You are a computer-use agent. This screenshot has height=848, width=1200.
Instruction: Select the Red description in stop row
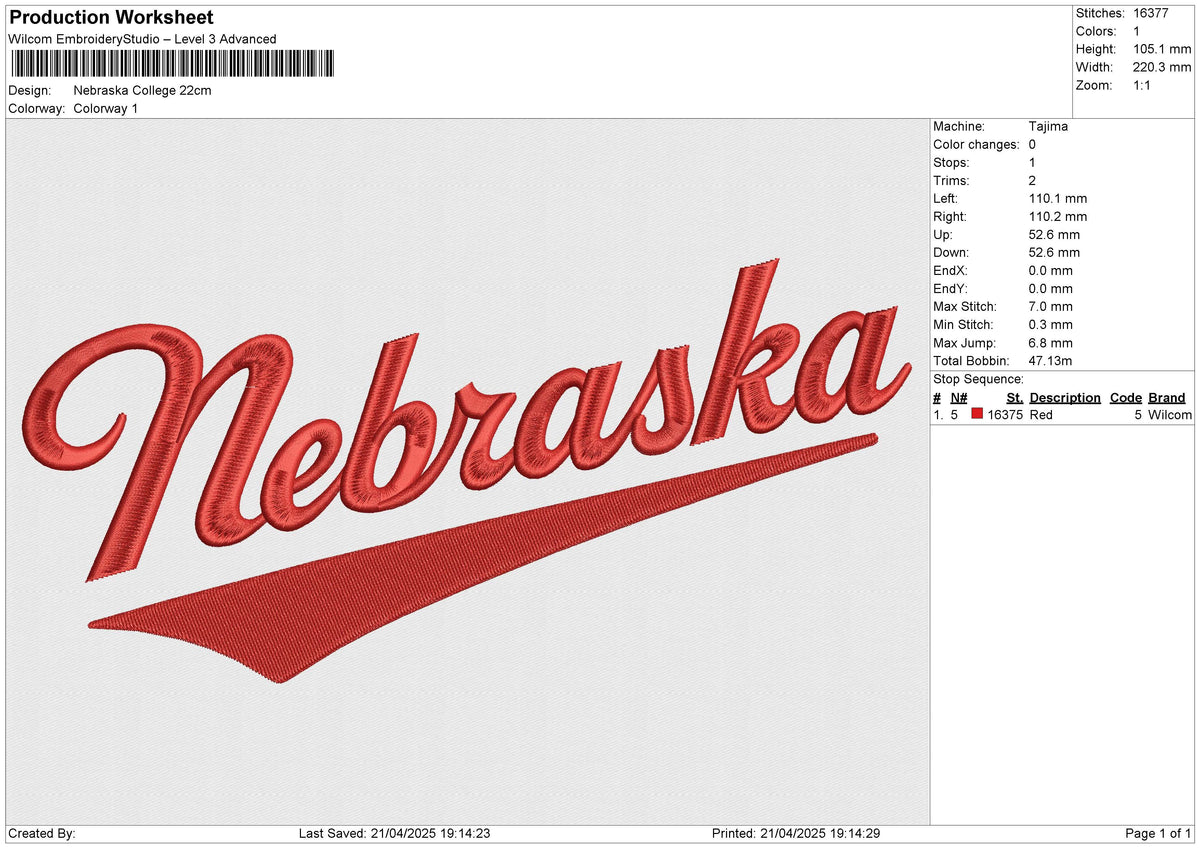1041,414
